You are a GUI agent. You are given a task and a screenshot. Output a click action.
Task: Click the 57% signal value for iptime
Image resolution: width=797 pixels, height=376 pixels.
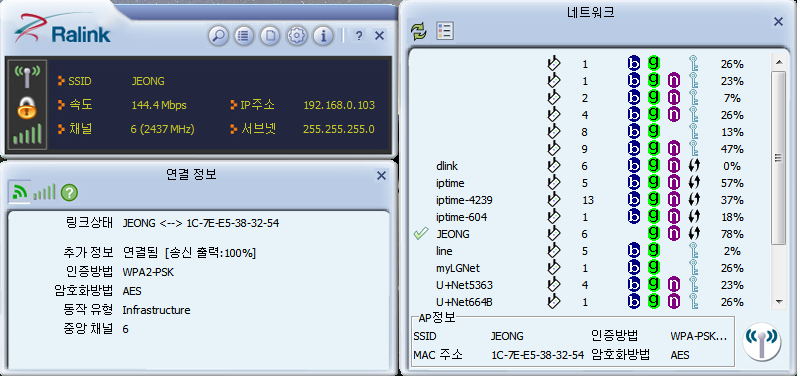[x=732, y=183]
